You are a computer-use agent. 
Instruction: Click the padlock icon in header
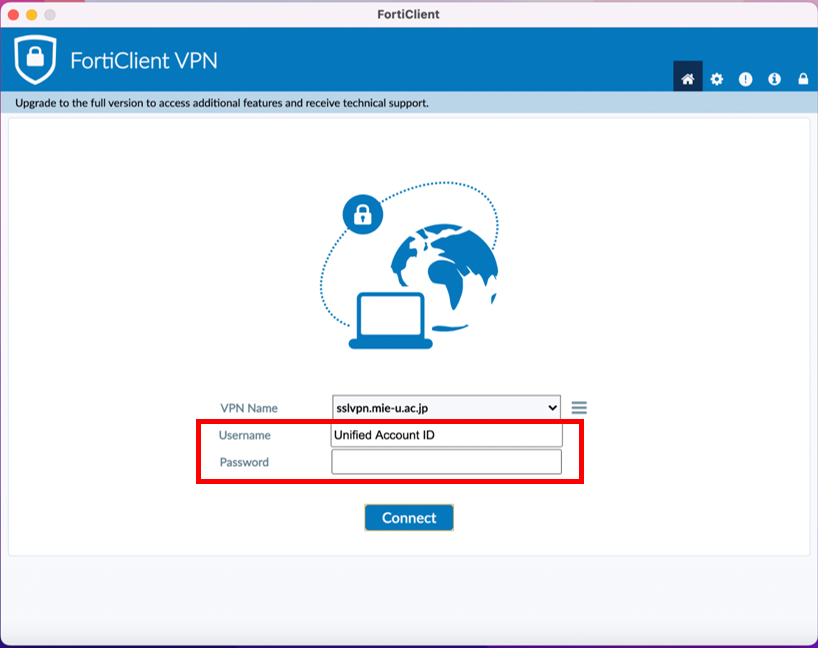coord(803,79)
